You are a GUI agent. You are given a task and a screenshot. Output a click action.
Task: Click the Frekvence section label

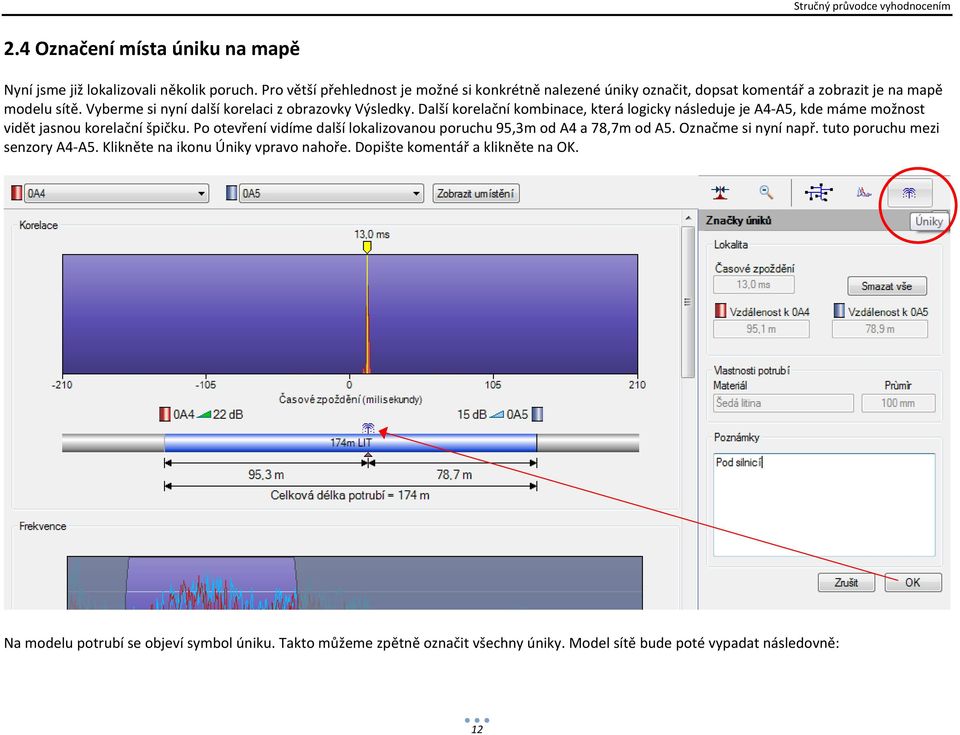coord(42,526)
